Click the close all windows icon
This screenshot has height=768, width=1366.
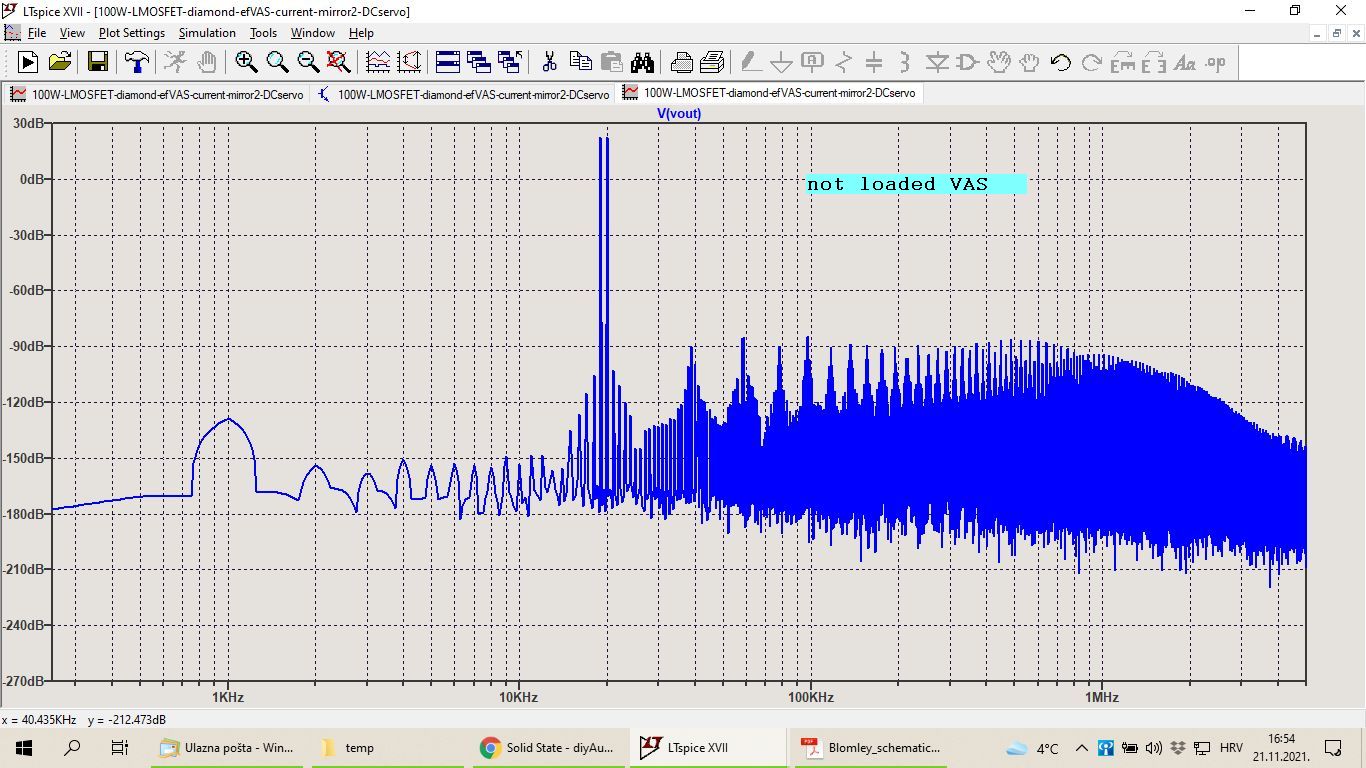pos(510,62)
